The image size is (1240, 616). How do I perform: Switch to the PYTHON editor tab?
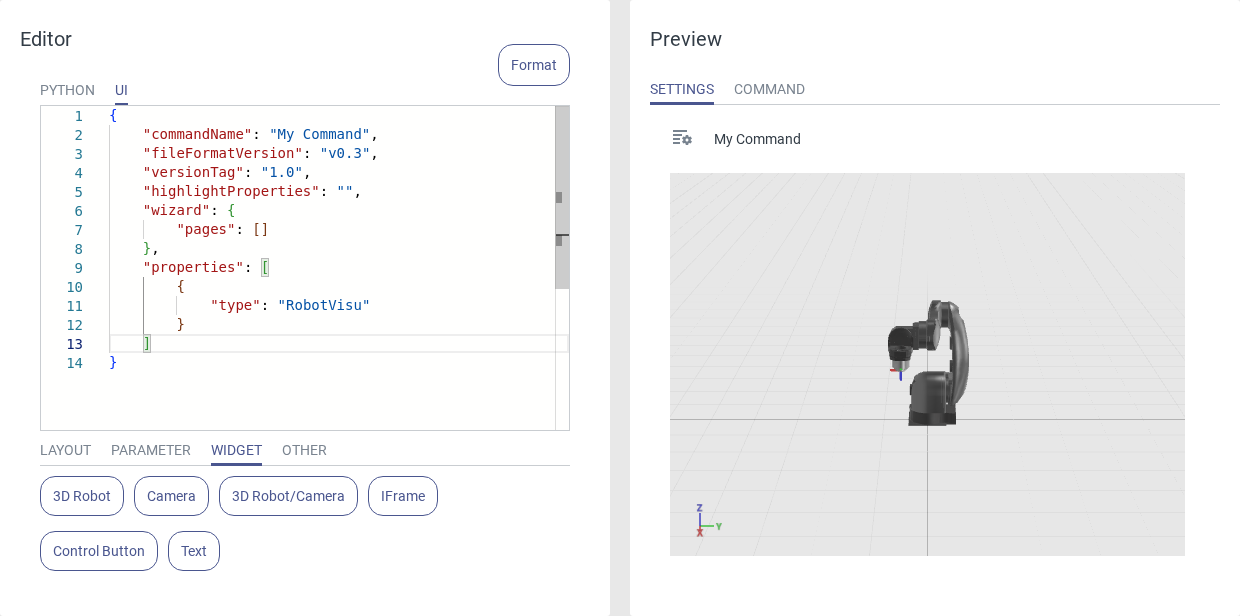[67, 90]
